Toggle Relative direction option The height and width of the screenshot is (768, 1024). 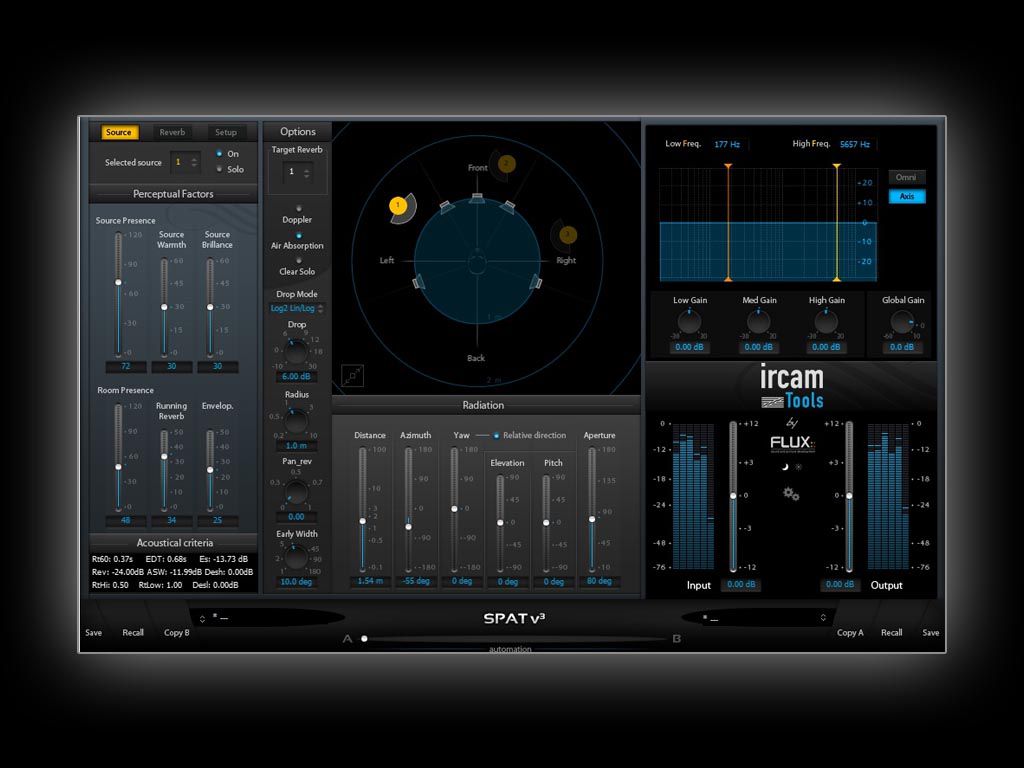[496, 436]
